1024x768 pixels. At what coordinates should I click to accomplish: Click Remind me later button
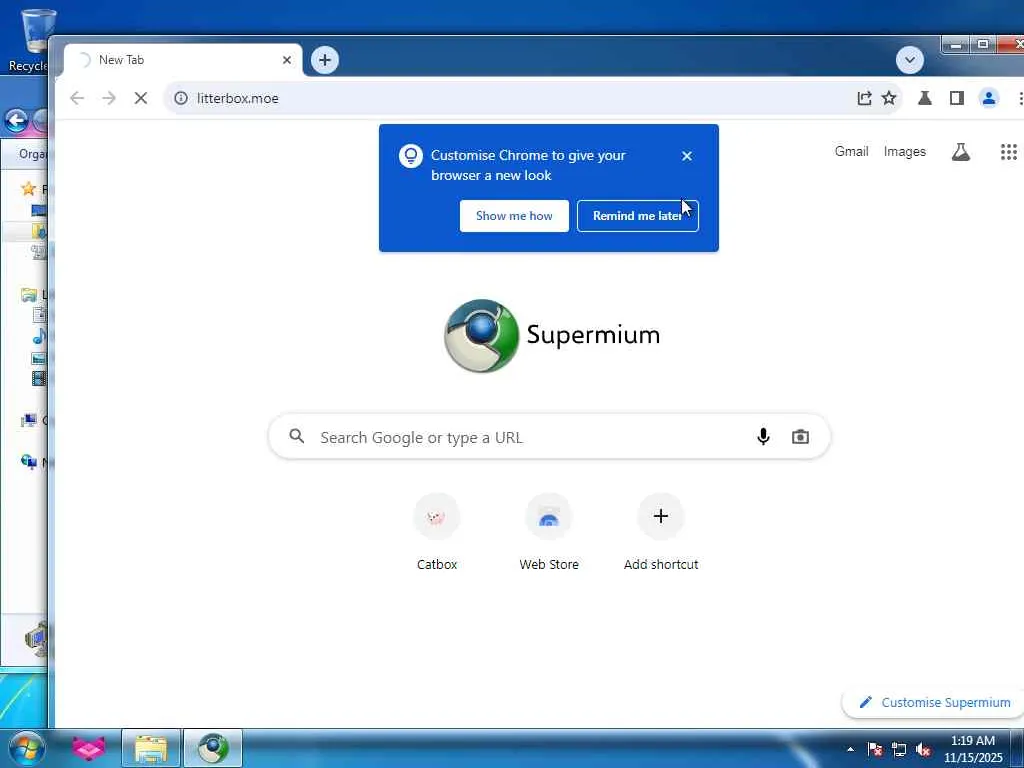(x=637, y=216)
